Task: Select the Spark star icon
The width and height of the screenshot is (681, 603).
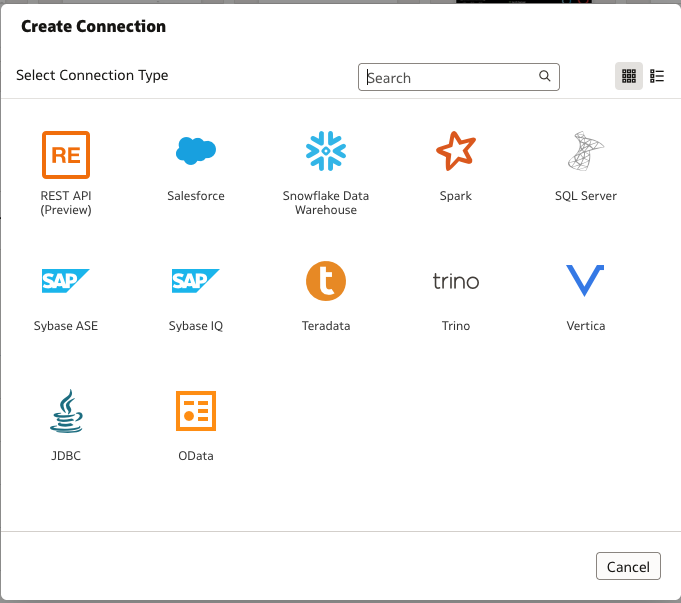Action: pyautogui.click(x=456, y=151)
